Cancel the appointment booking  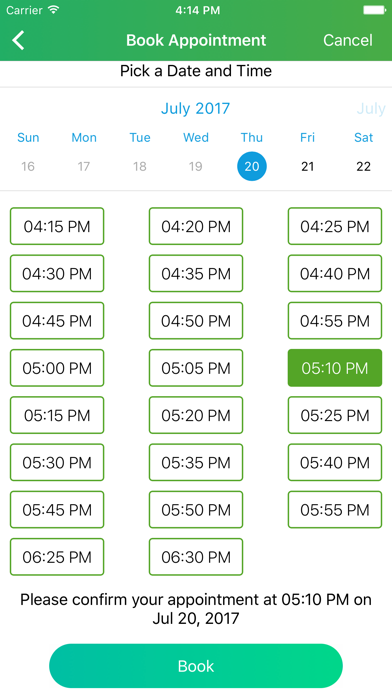point(348,40)
